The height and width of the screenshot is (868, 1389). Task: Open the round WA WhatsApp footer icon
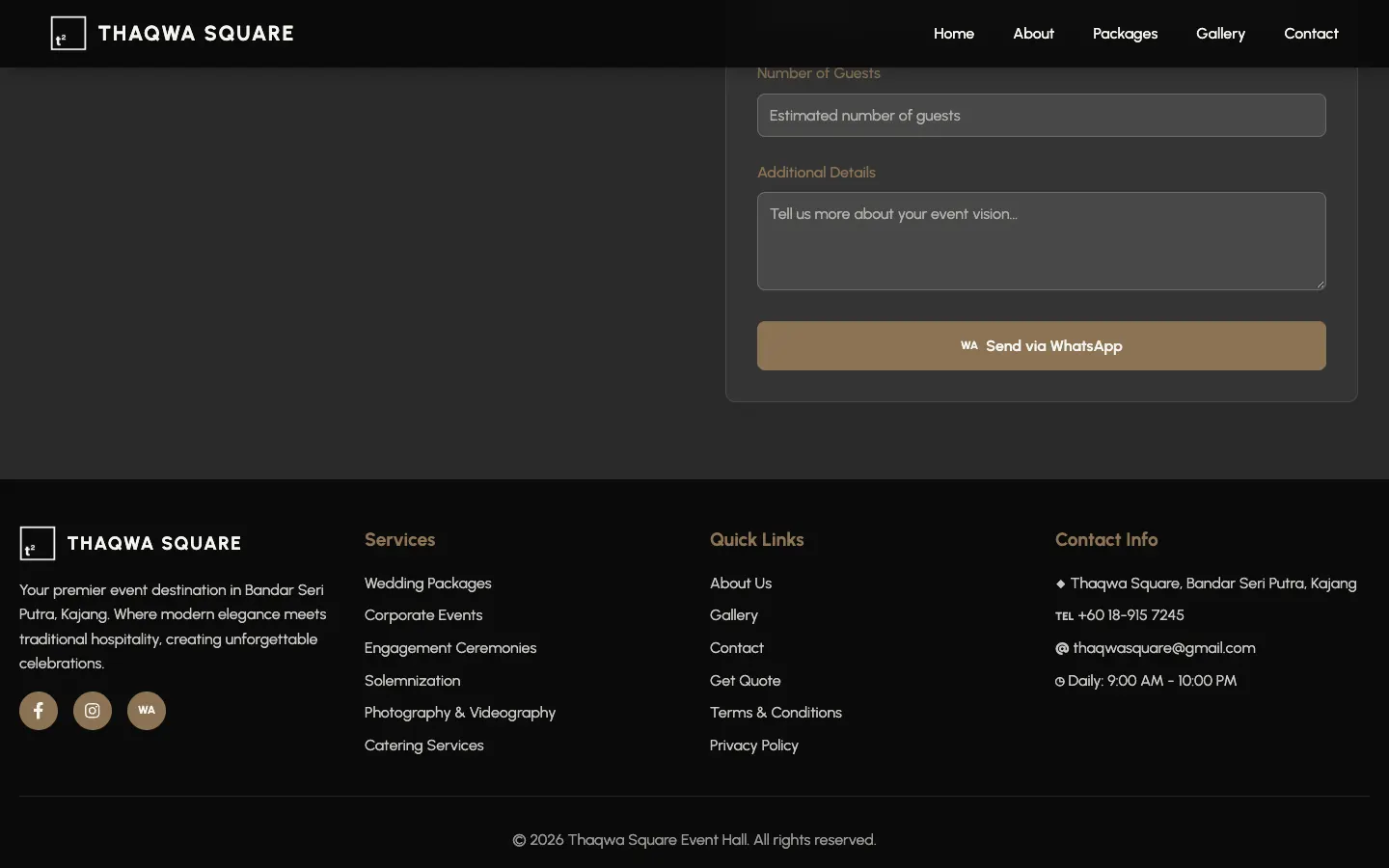(147, 711)
